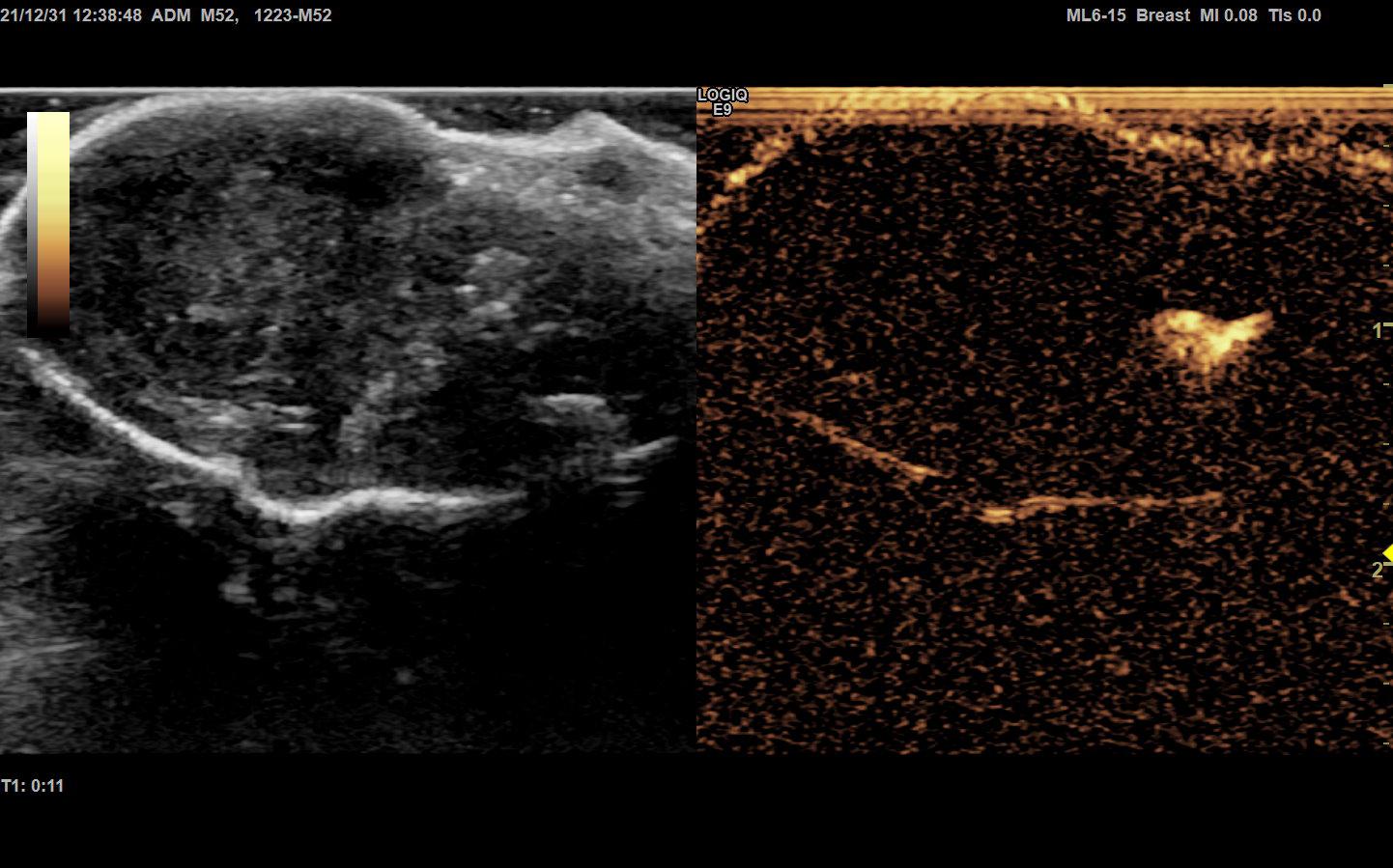Click the Breast preset label
The width and height of the screenshot is (1393, 868).
1162,15
